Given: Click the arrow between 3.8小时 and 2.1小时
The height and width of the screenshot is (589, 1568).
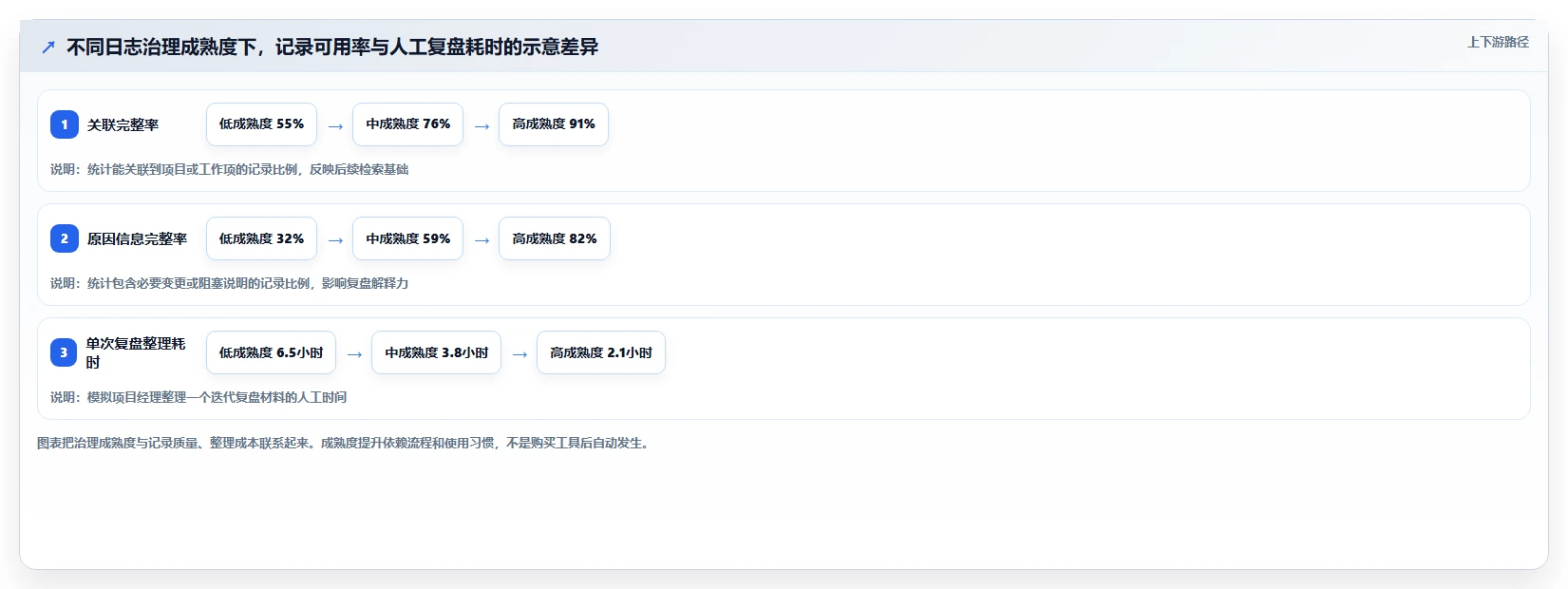Looking at the screenshot, I should tap(520, 353).
